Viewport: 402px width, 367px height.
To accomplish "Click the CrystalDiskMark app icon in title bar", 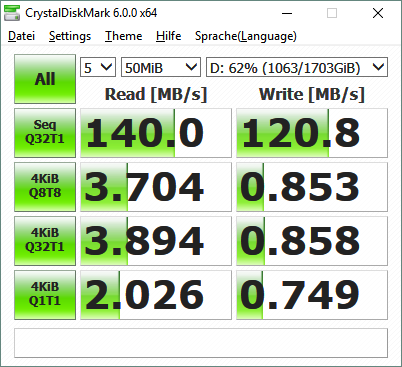I will (12, 13).
